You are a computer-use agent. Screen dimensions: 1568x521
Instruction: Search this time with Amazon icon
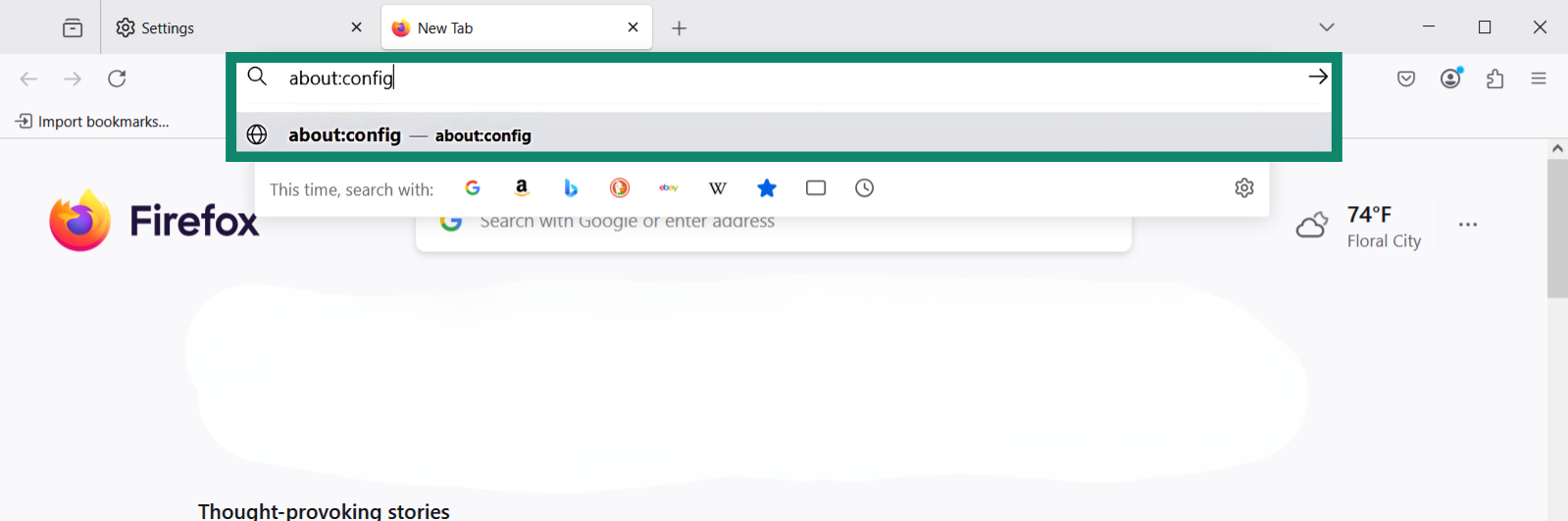click(522, 188)
